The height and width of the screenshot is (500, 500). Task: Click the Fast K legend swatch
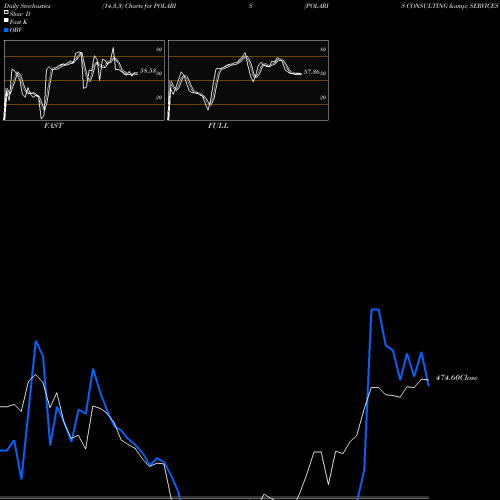click(x=6, y=21)
